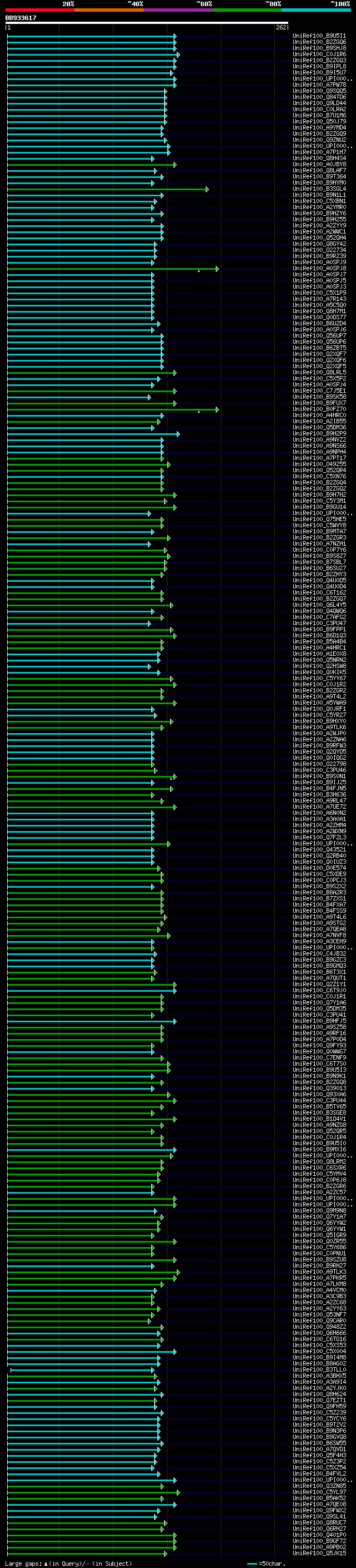This screenshot has height=1568, width=356.
Task: Click hit label UniRef100_O49255
Action: click(x=319, y=464)
